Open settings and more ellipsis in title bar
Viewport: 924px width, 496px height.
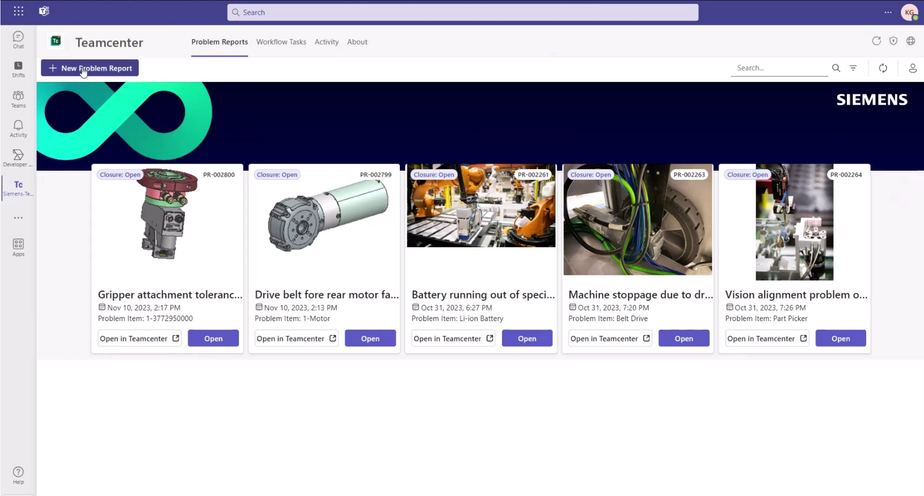(888, 12)
